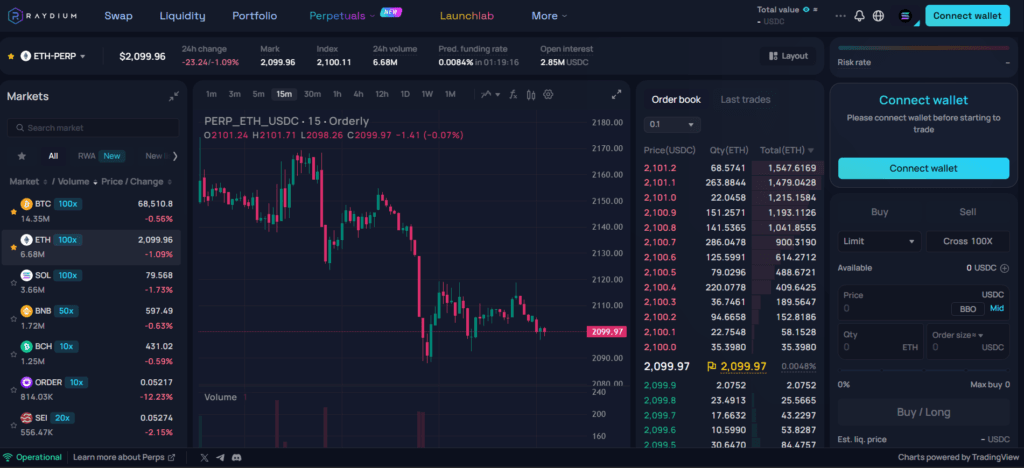Click the mark price flag icon in order book
Viewport: 1024px width, 468px height.
pyautogui.click(x=712, y=367)
